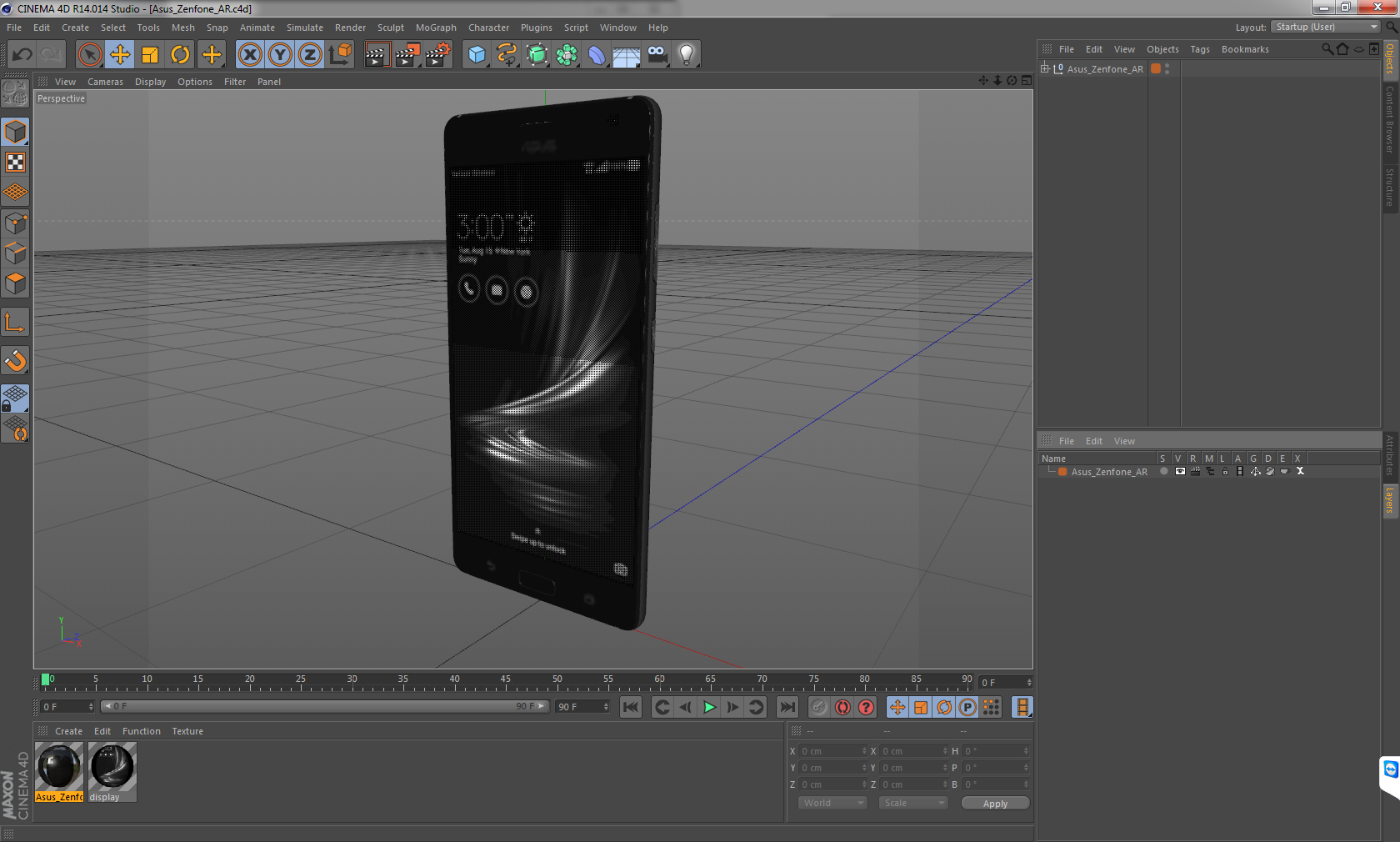Image resolution: width=1400 pixels, height=842 pixels.
Task: Go to start of animation
Action: pyautogui.click(x=631, y=707)
